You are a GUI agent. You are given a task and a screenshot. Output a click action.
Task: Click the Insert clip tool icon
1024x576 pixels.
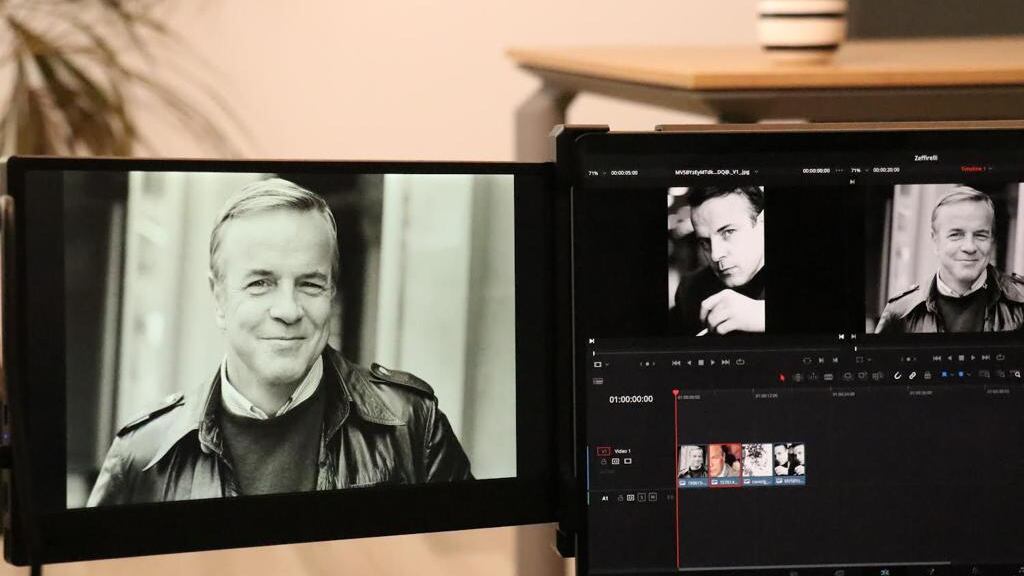tap(848, 376)
